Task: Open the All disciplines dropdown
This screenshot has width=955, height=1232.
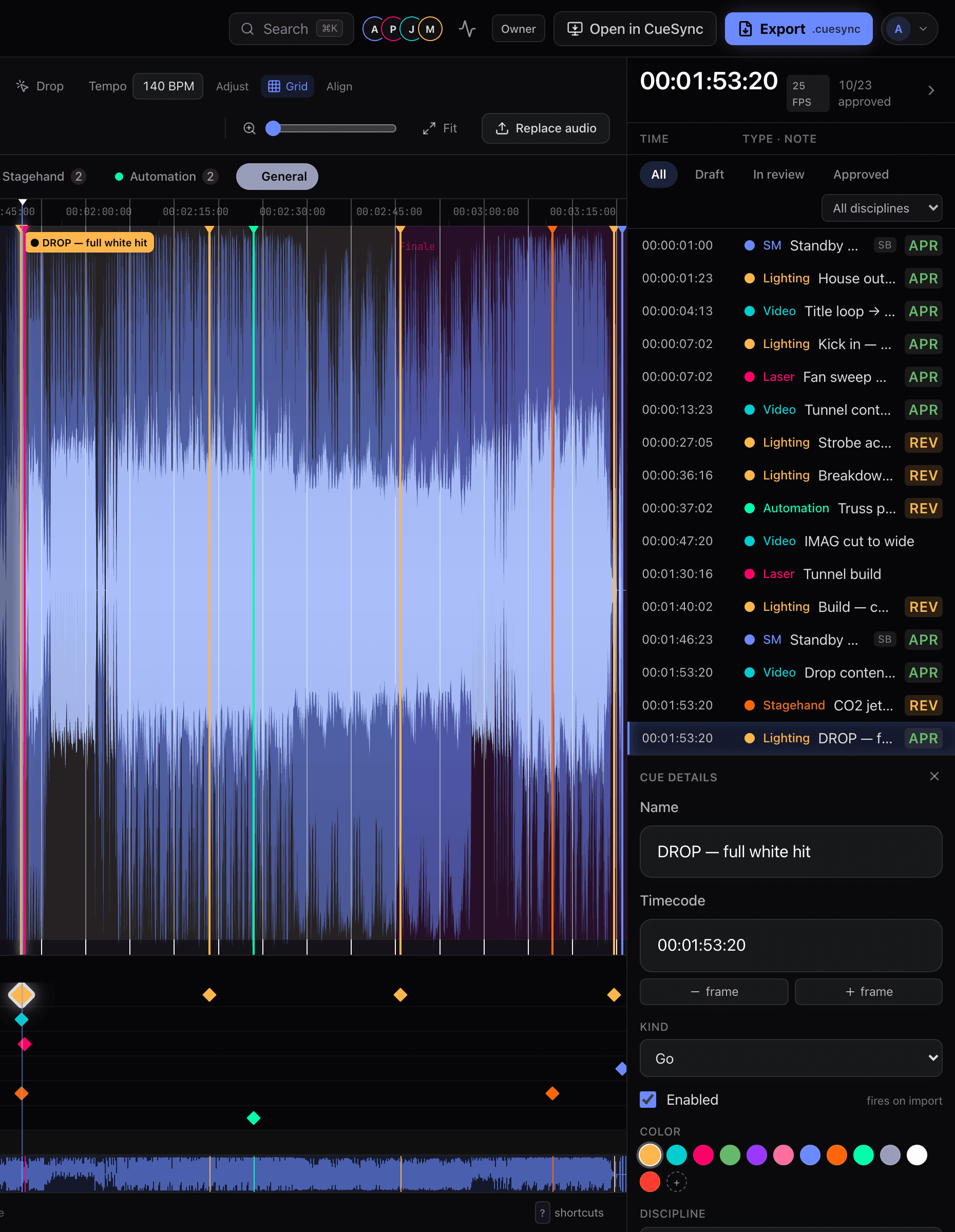Action: pyautogui.click(x=882, y=208)
